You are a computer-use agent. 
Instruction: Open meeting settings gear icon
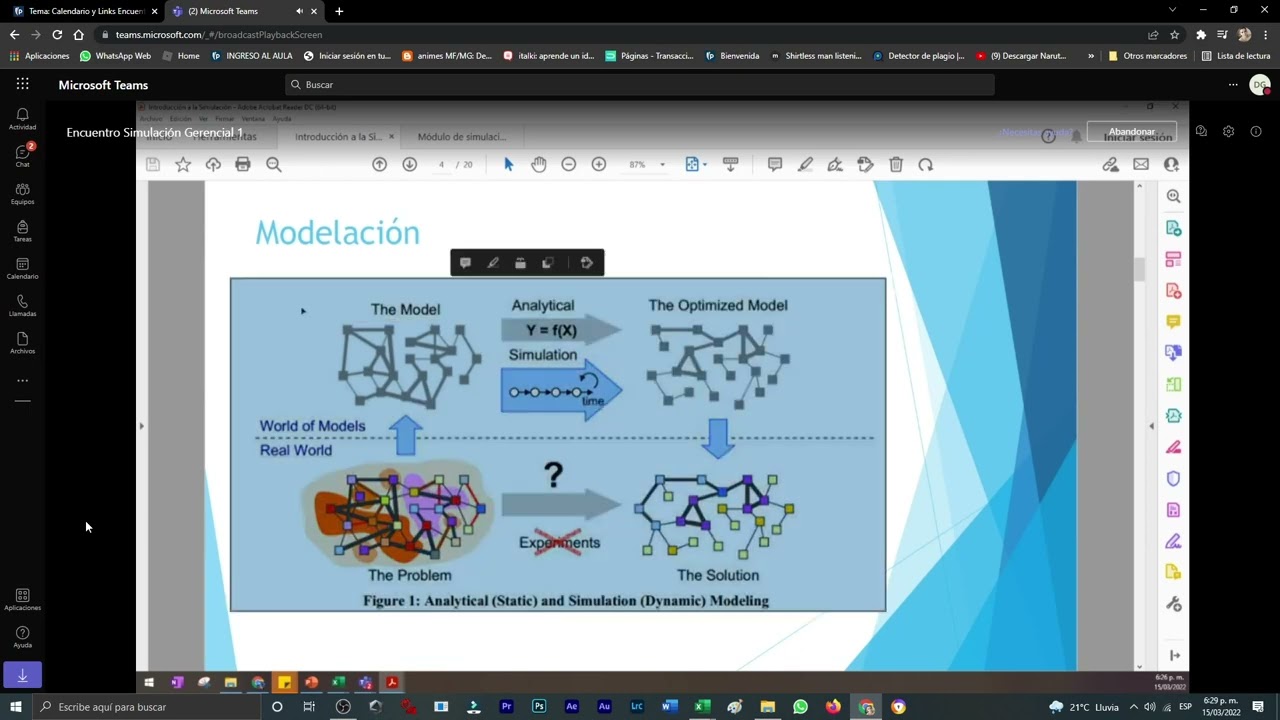[1228, 132]
